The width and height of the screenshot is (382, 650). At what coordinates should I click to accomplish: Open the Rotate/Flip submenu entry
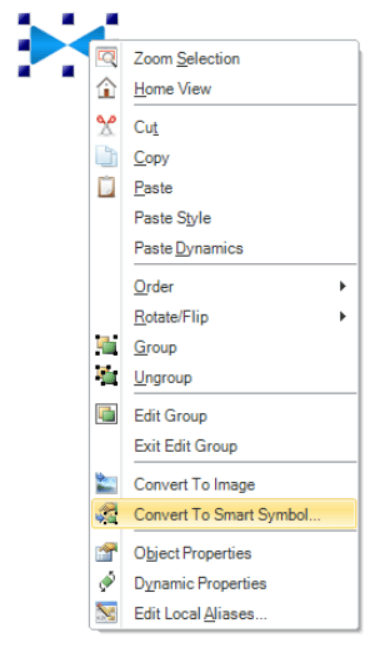click(x=224, y=317)
